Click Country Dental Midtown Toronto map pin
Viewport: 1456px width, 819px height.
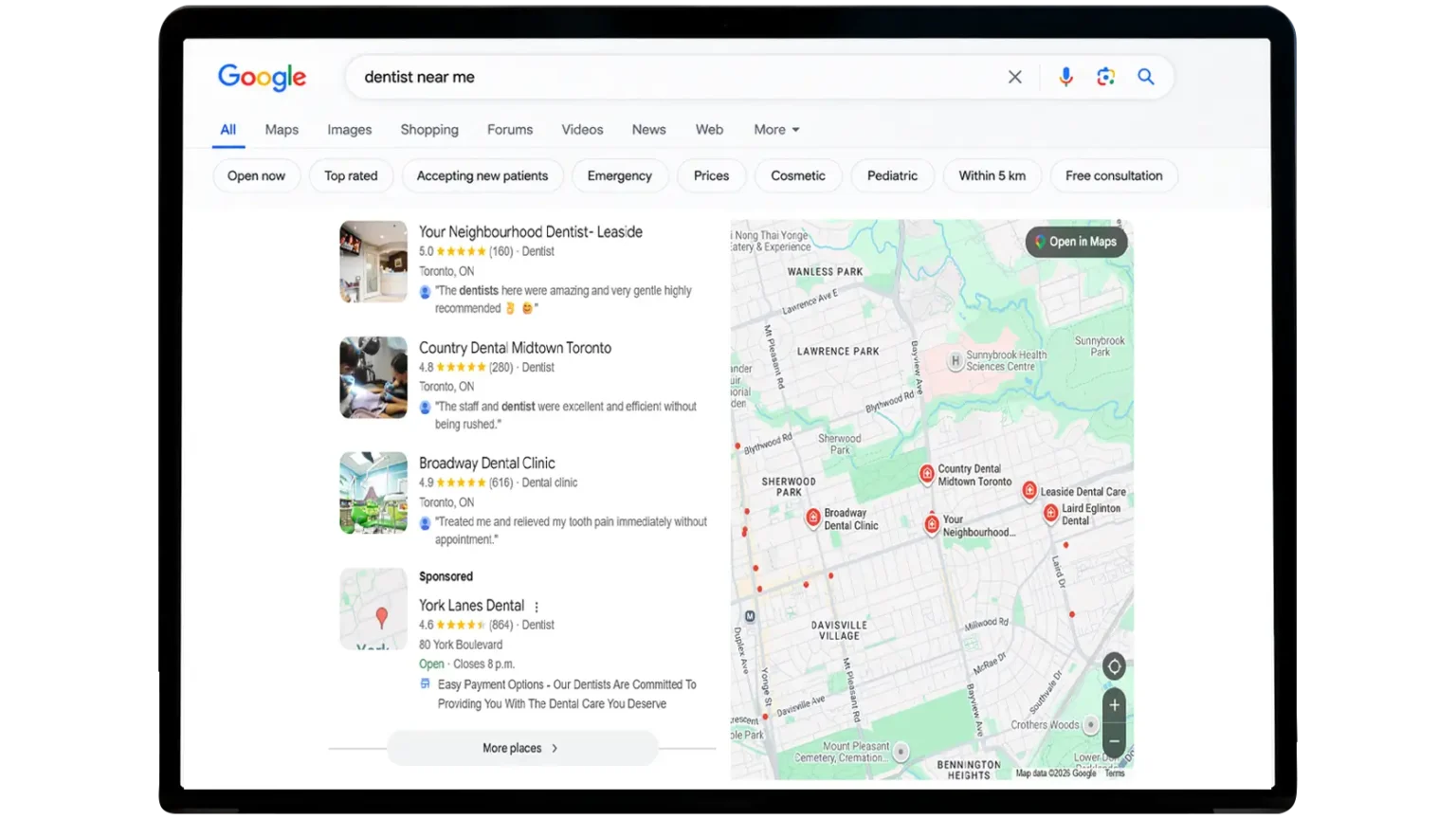tap(927, 473)
